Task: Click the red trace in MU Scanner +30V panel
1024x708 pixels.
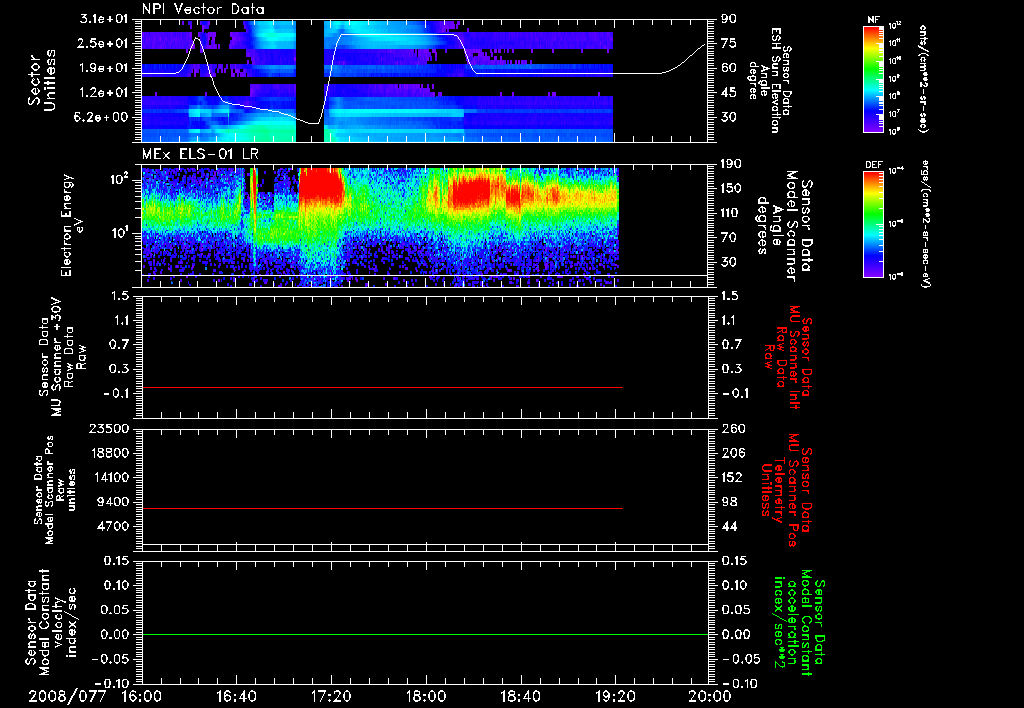Action: (382, 387)
